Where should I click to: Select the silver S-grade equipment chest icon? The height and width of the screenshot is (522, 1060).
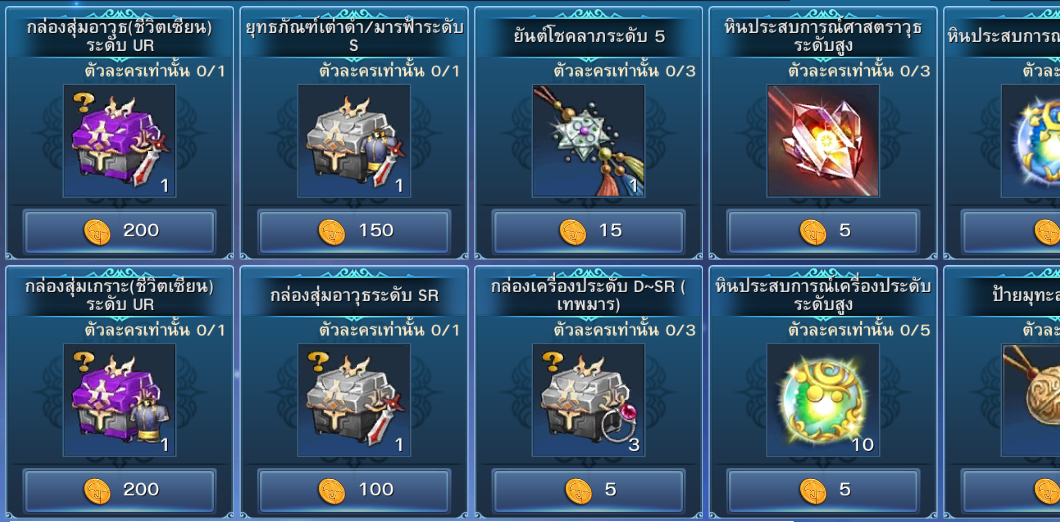tap(354, 141)
